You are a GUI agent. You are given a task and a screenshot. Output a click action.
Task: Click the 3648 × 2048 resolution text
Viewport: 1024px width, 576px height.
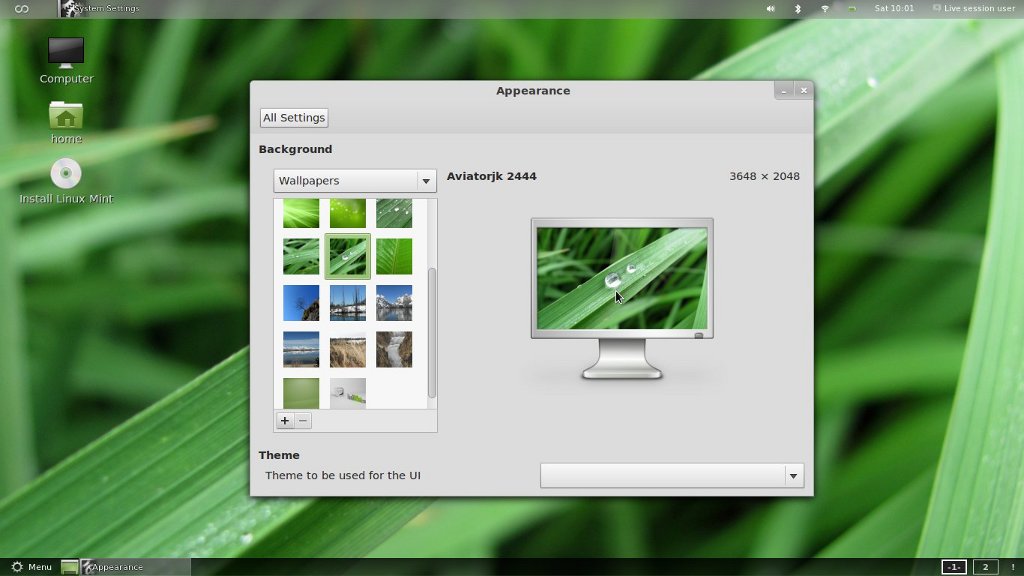(x=764, y=176)
